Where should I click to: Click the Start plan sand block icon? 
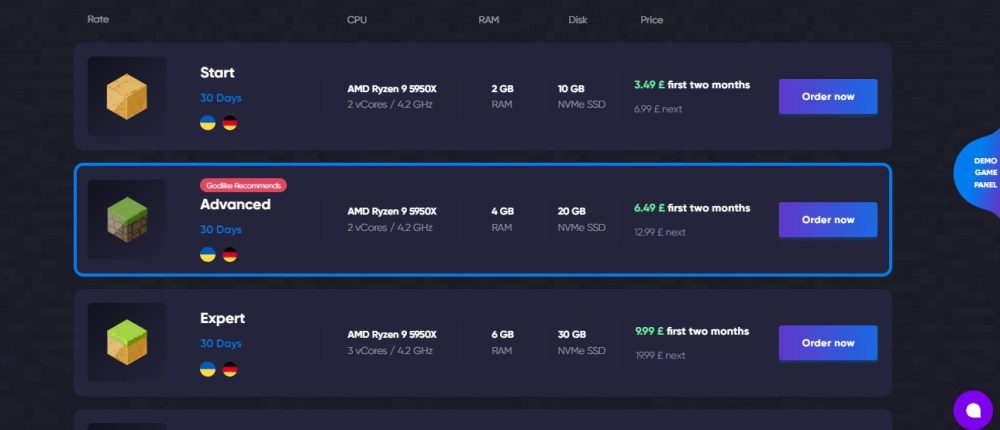coord(127,96)
